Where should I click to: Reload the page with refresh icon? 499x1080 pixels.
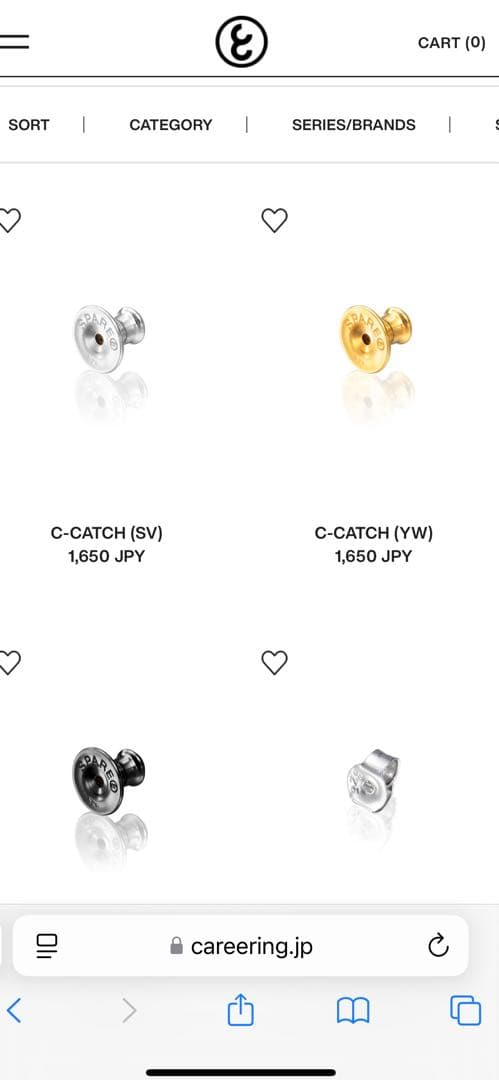coord(438,946)
